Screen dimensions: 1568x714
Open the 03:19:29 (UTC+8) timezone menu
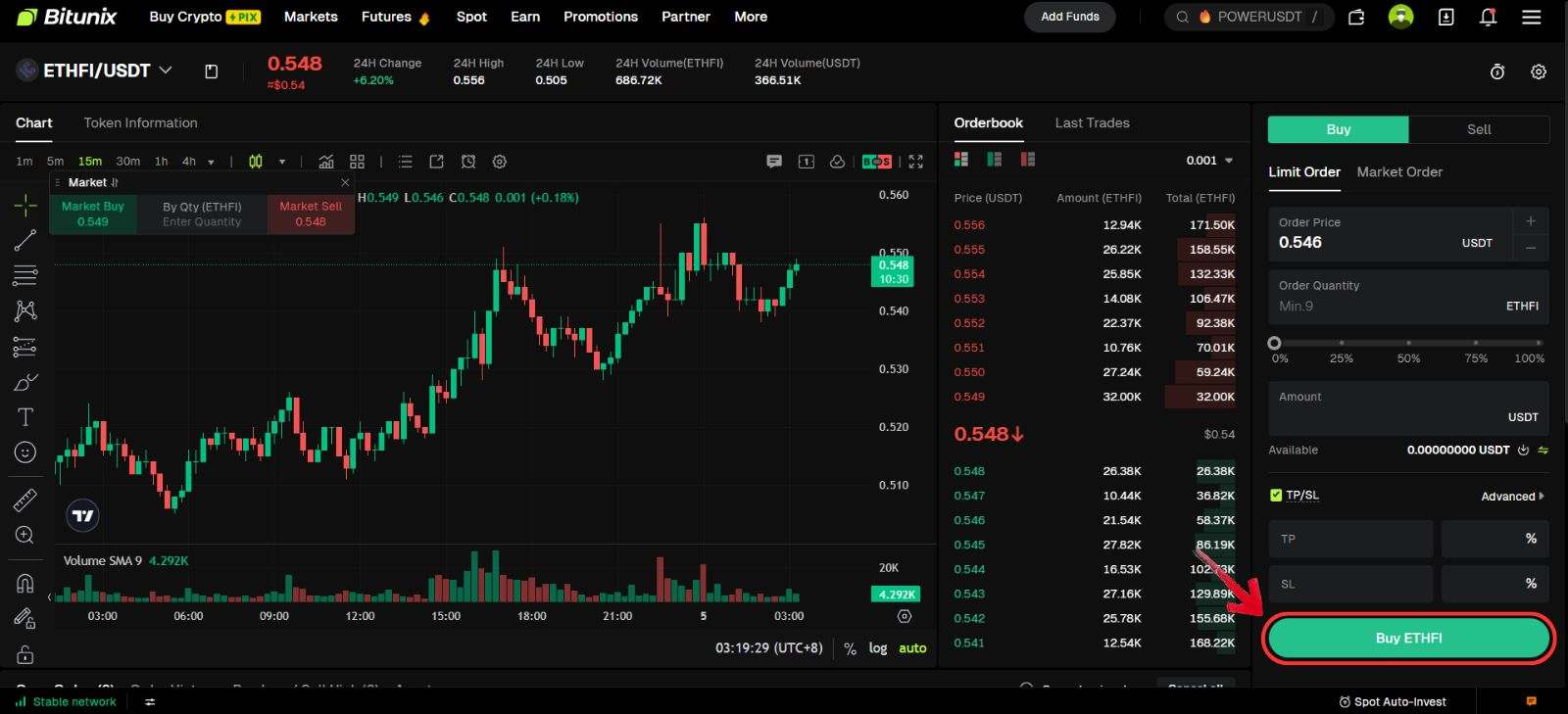769,648
